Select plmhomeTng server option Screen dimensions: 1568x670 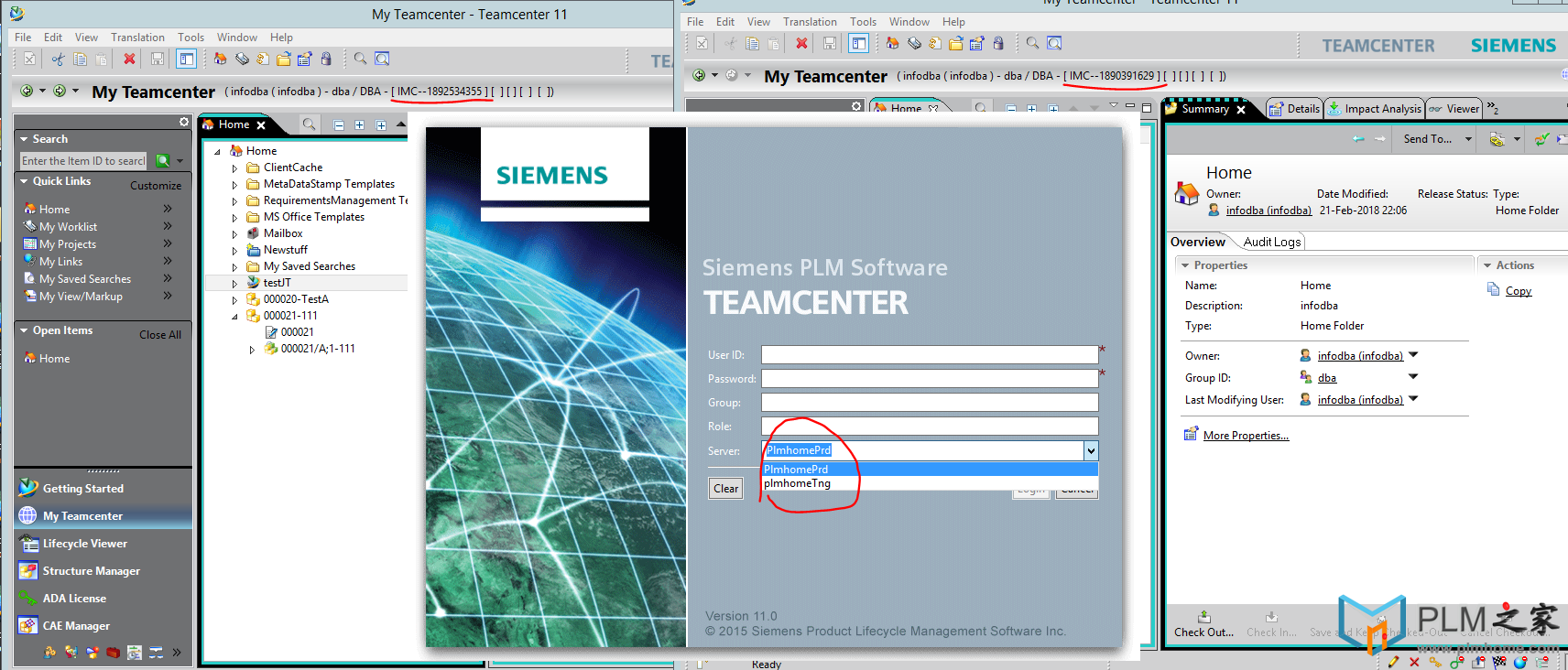click(x=930, y=483)
